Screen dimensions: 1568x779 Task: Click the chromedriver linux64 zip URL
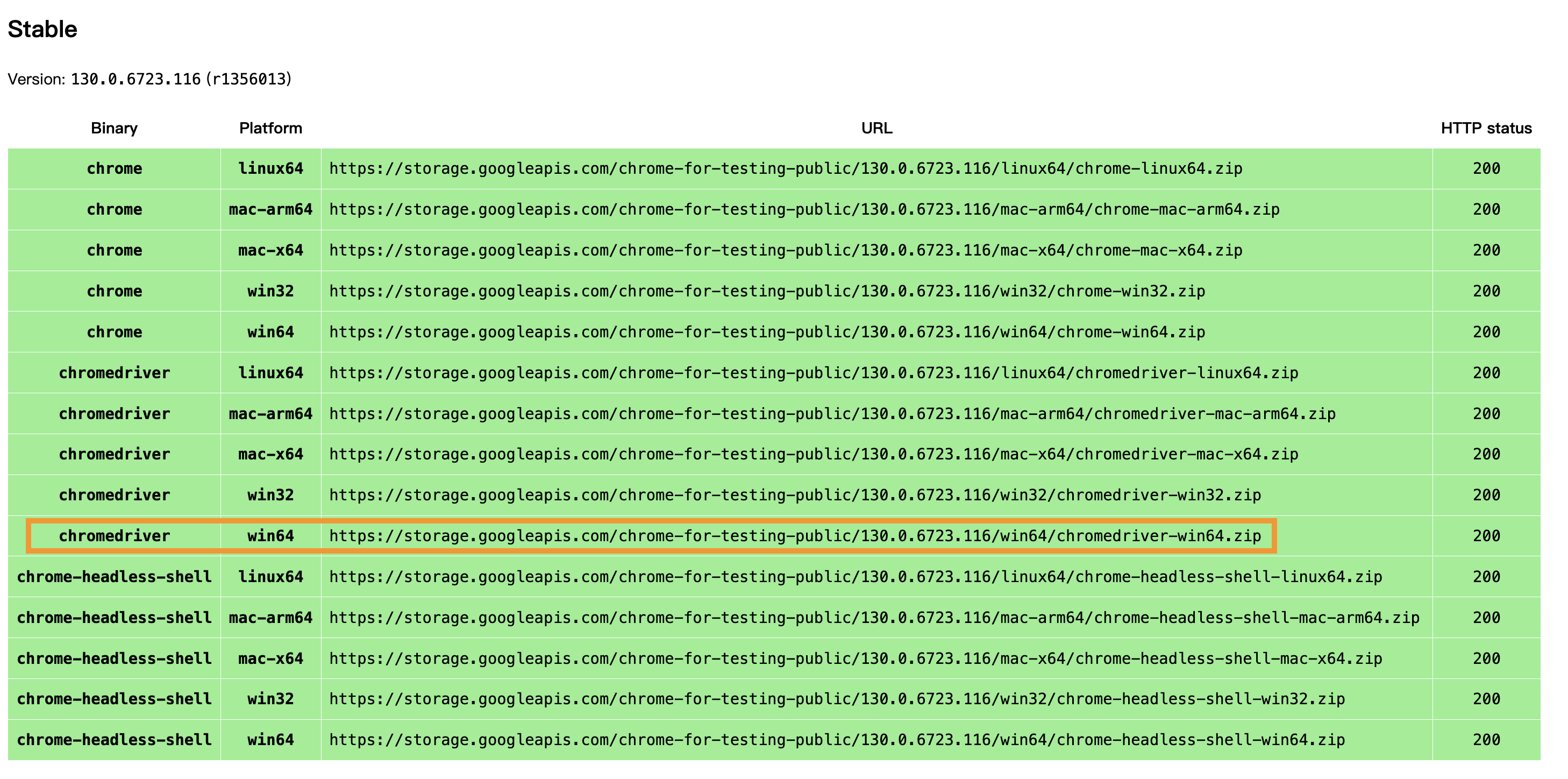coord(813,373)
